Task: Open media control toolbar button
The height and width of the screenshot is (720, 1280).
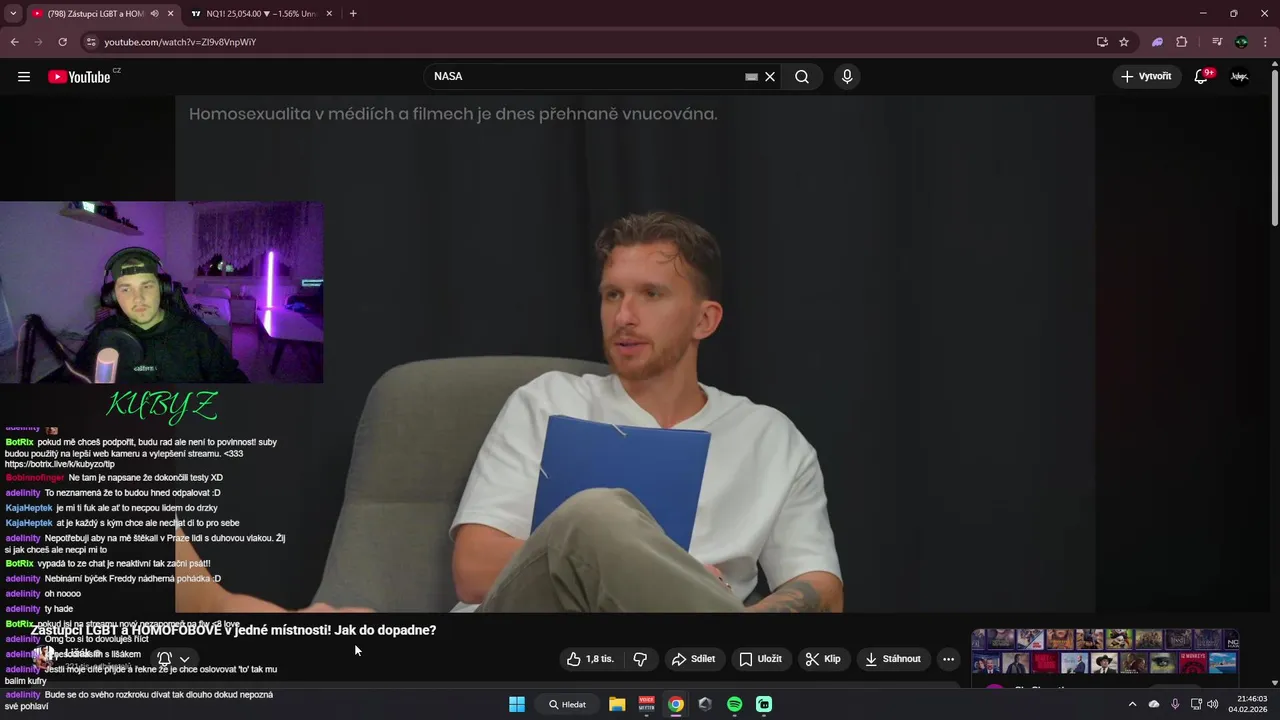Action: point(1217,42)
